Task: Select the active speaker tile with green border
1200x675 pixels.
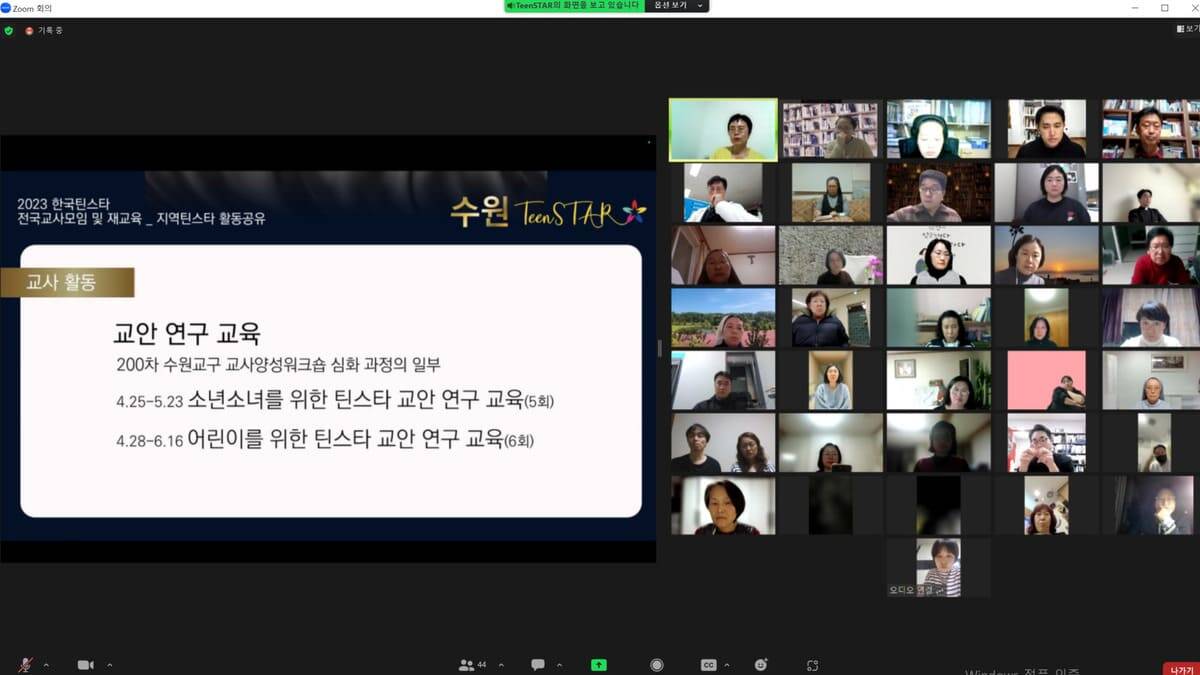Action: pos(723,130)
